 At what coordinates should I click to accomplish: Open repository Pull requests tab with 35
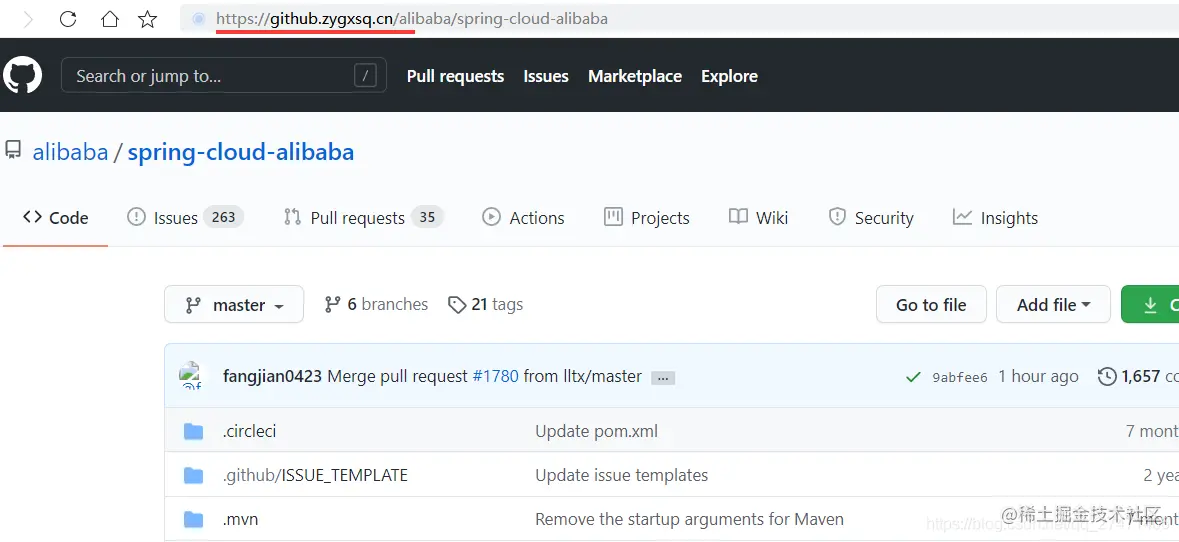coord(363,218)
